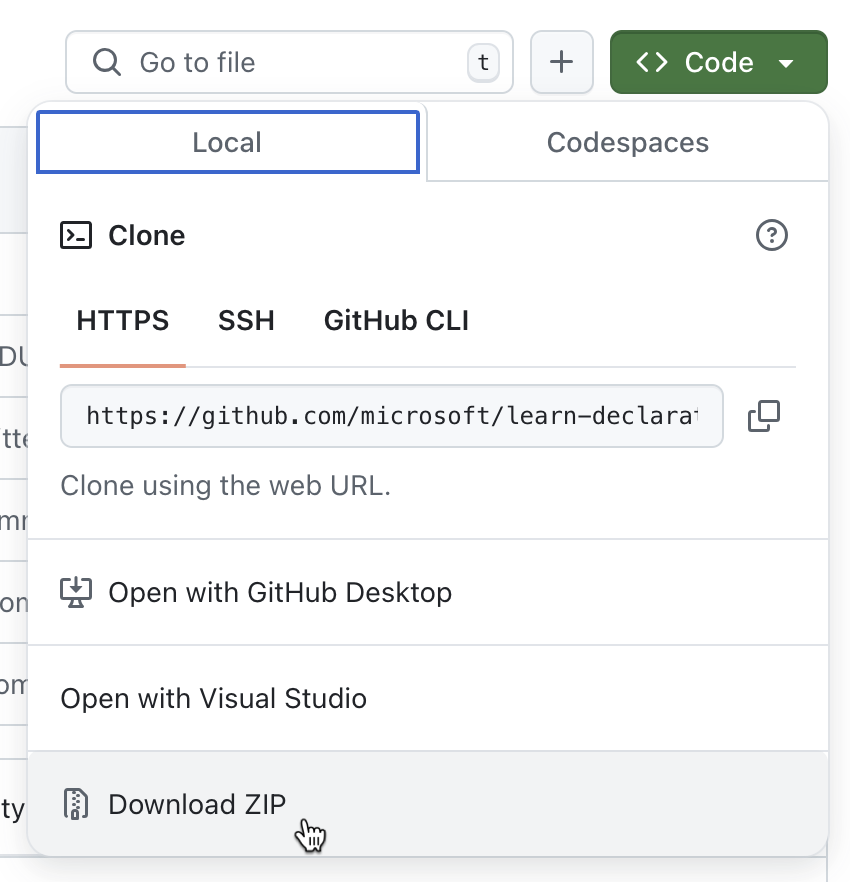Copy the HTTPS clone URL to clipboard
The image size is (850, 882).
763,416
